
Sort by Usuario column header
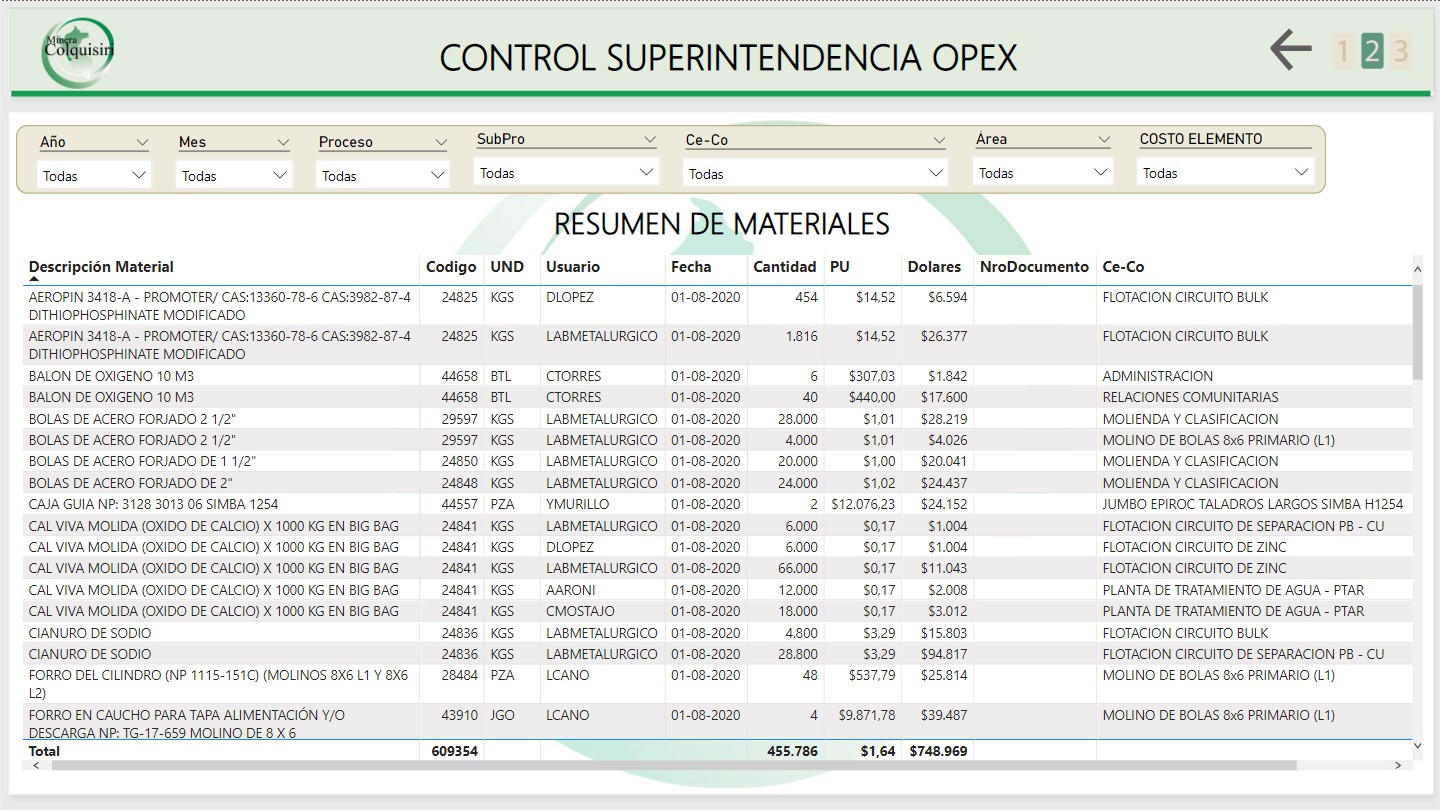(573, 267)
